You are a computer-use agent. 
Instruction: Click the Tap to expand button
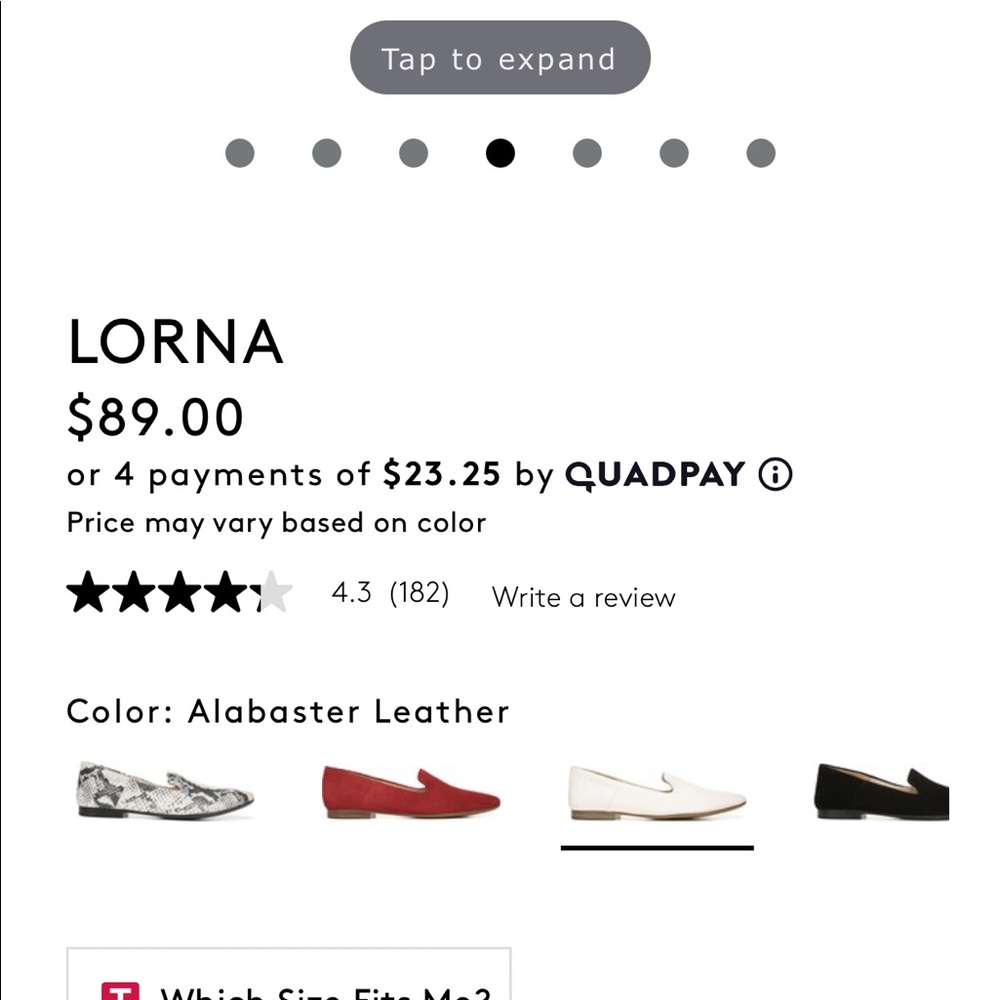tap(500, 59)
